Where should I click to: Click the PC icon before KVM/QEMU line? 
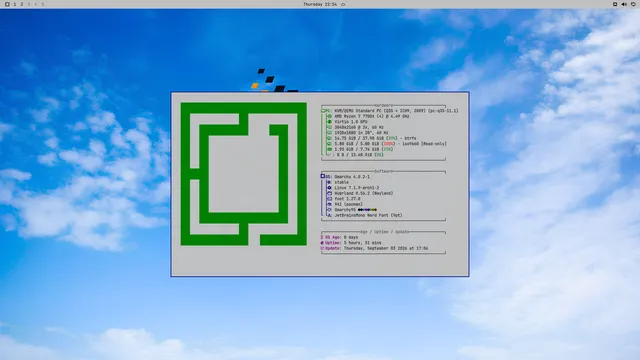point(323,111)
